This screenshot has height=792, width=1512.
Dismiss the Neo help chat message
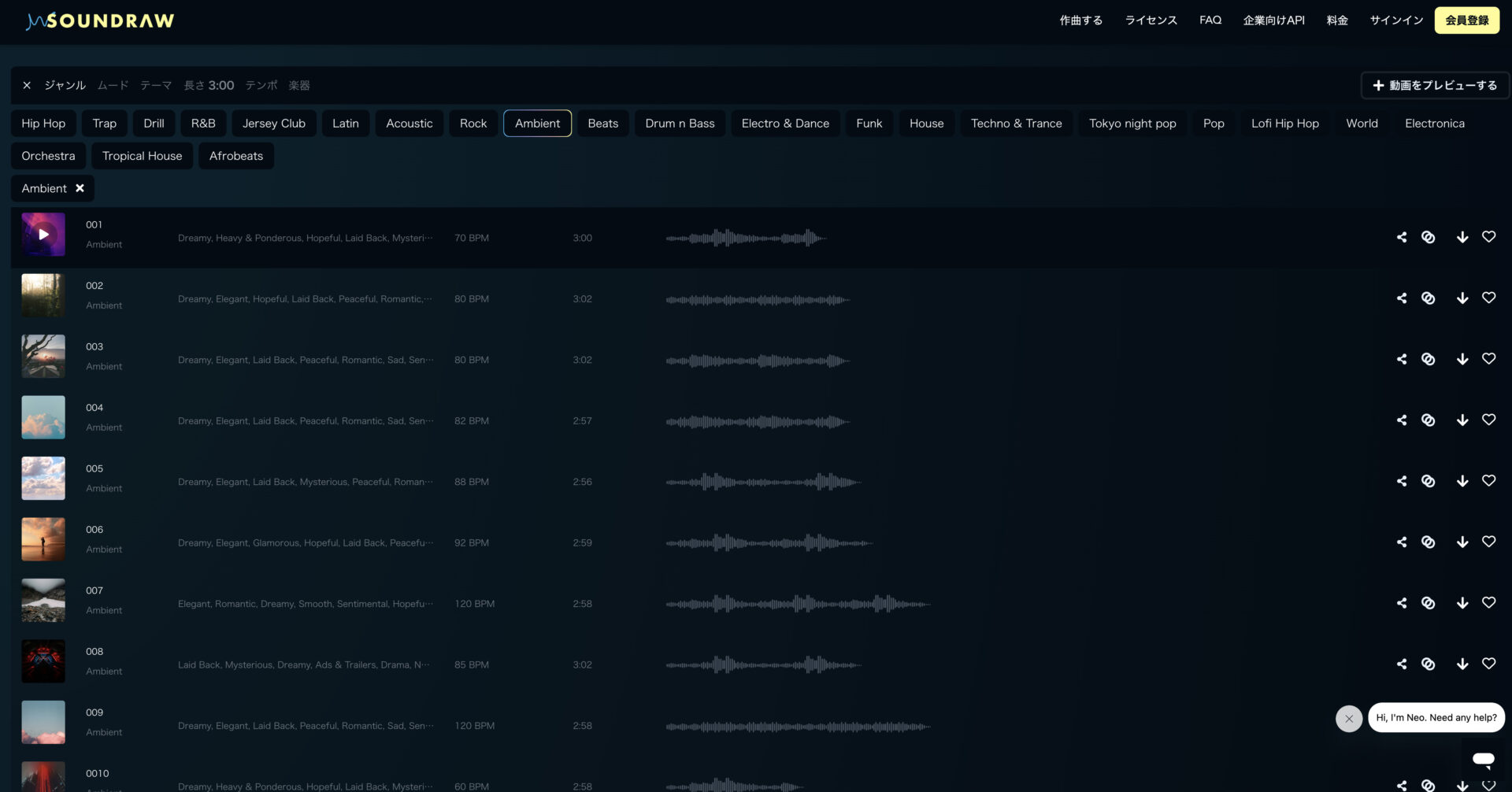pyautogui.click(x=1349, y=718)
